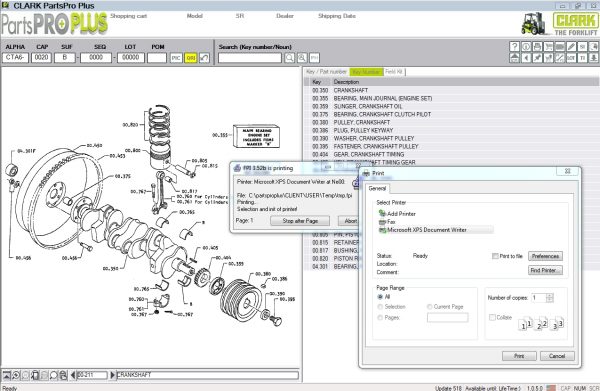Go to the next figure with the right arrow
The height and width of the screenshot is (391, 600).
click(112, 375)
